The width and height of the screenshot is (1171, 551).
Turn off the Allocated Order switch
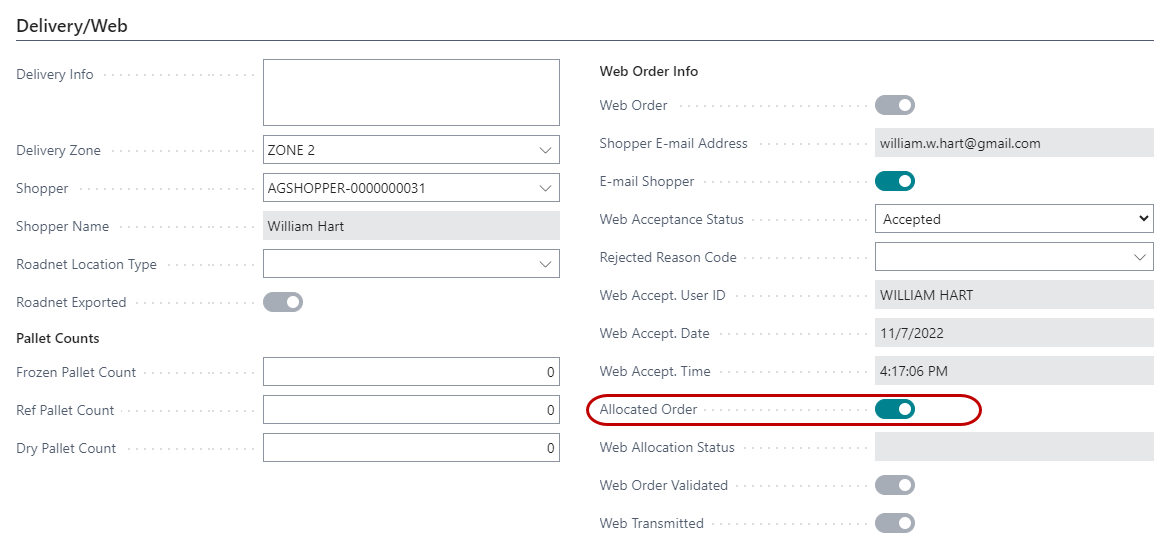tap(894, 409)
